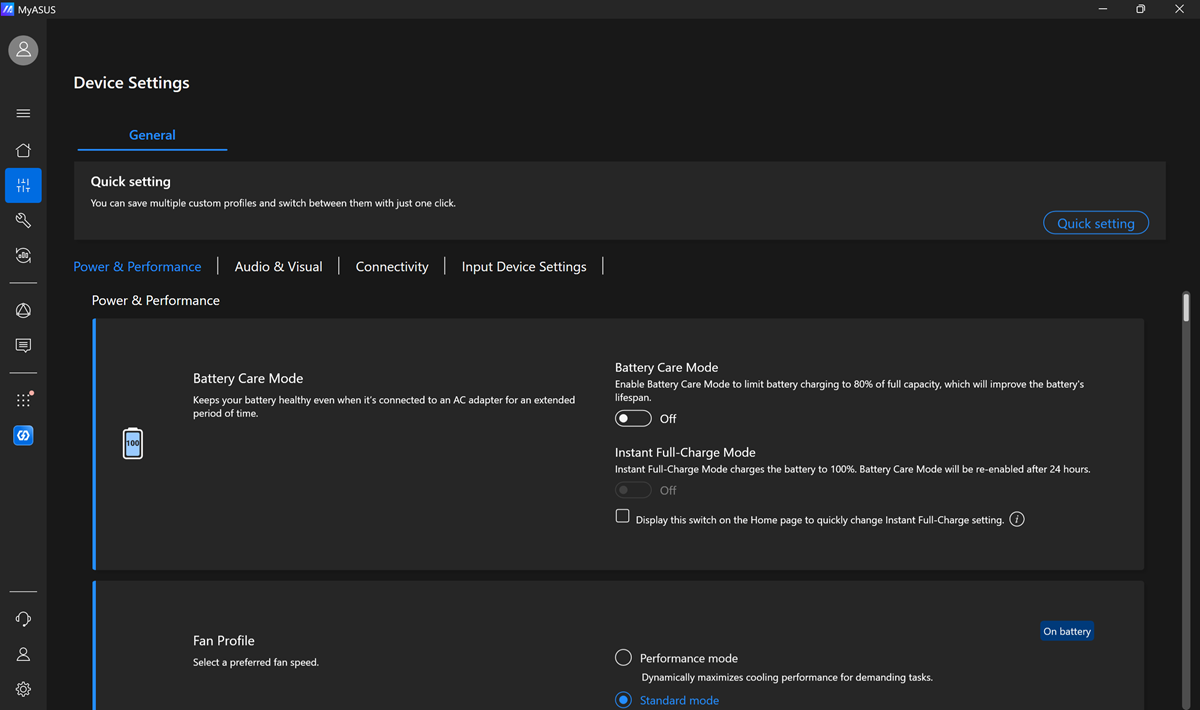Click the info icon beside Instant Full-Charge setting
This screenshot has height=710, width=1200.
(1017, 519)
